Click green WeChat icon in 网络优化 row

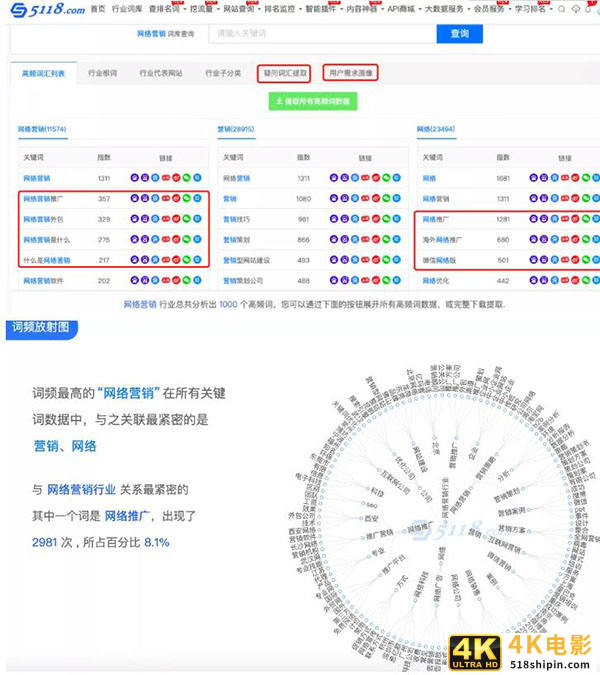point(586,280)
